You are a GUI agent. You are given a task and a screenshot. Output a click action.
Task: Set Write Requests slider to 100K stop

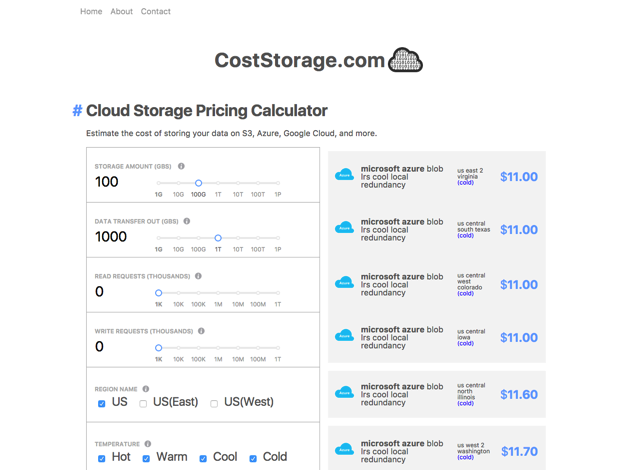198,348
